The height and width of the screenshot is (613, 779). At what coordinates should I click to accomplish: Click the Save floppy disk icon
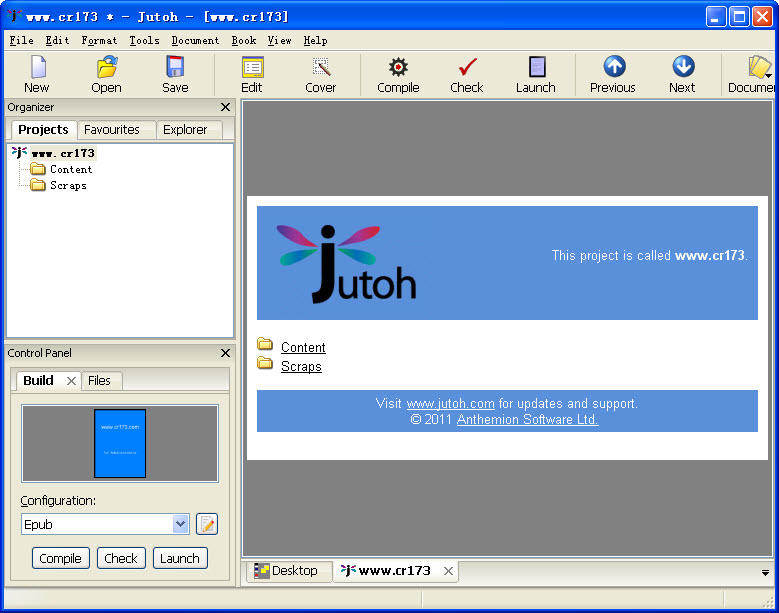[x=175, y=67]
